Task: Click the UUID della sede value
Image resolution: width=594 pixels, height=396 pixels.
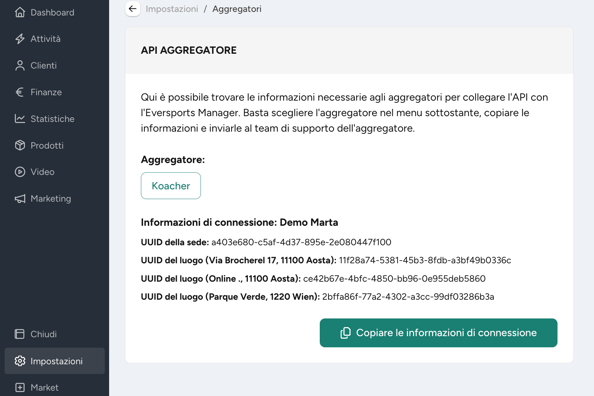Action: [301, 242]
